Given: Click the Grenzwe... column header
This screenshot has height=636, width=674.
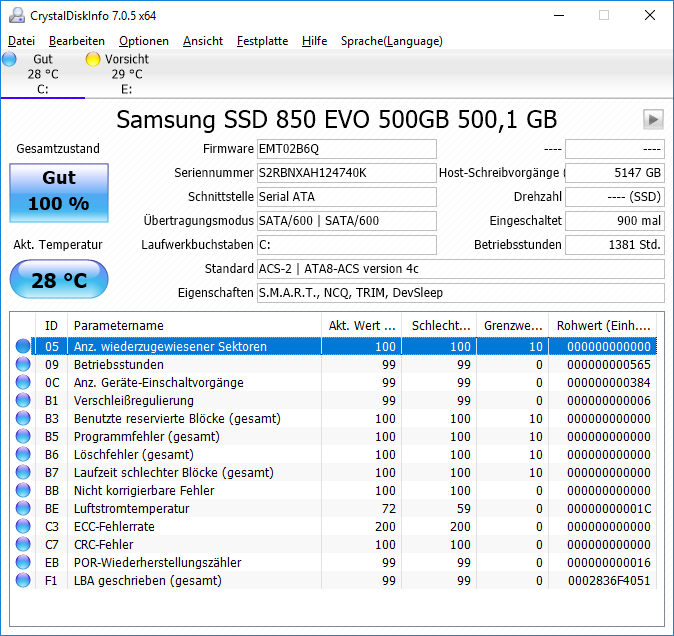Looking at the screenshot, I should click(x=512, y=325).
